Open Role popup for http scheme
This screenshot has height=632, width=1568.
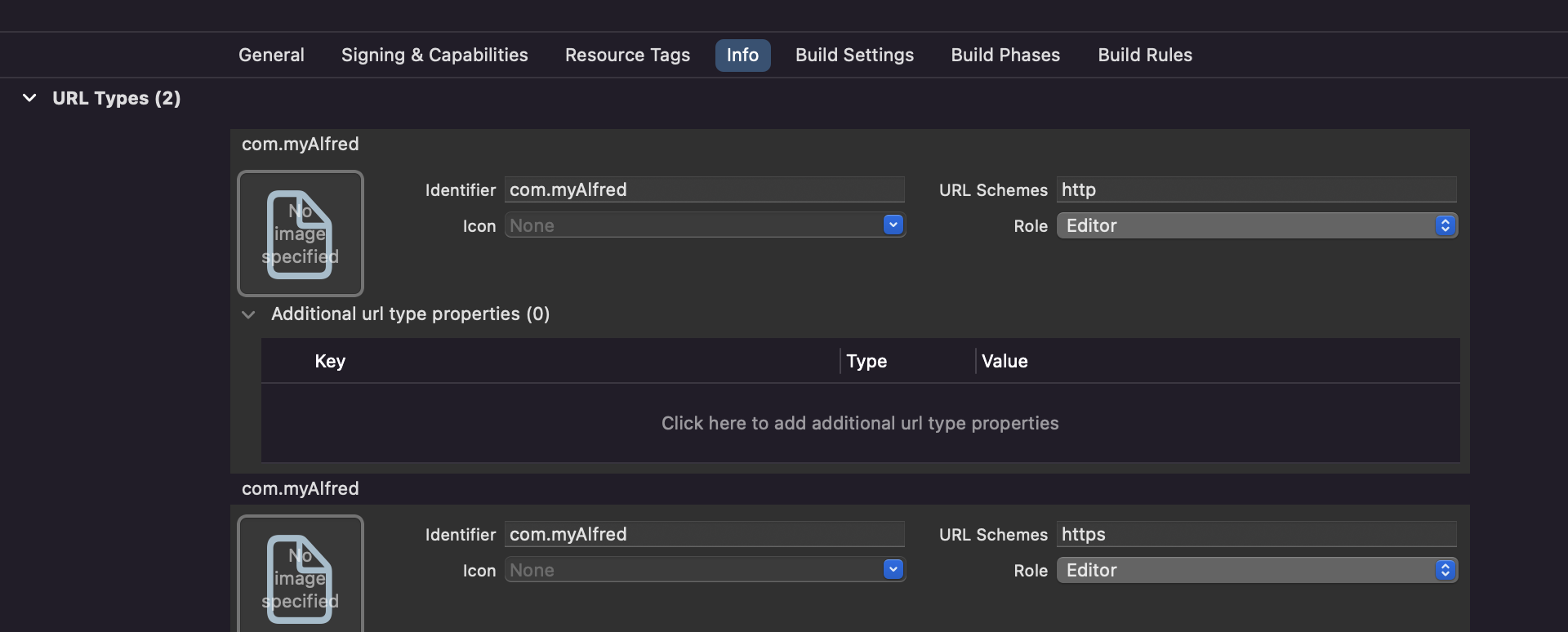click(x=1256, y=226)
